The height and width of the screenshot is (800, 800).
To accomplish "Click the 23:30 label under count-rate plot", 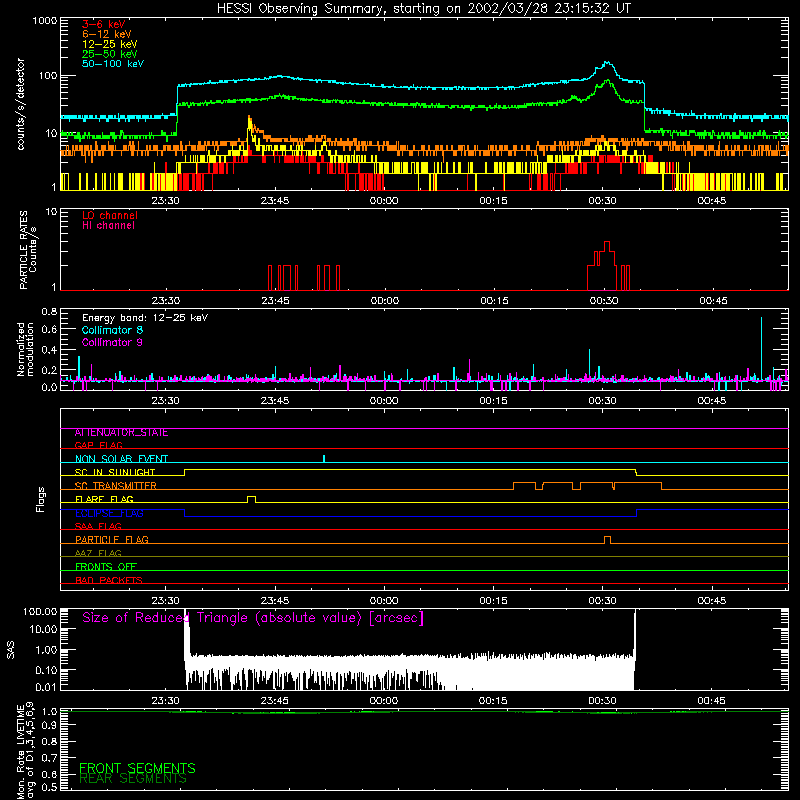I will click(x=165, y=201).
